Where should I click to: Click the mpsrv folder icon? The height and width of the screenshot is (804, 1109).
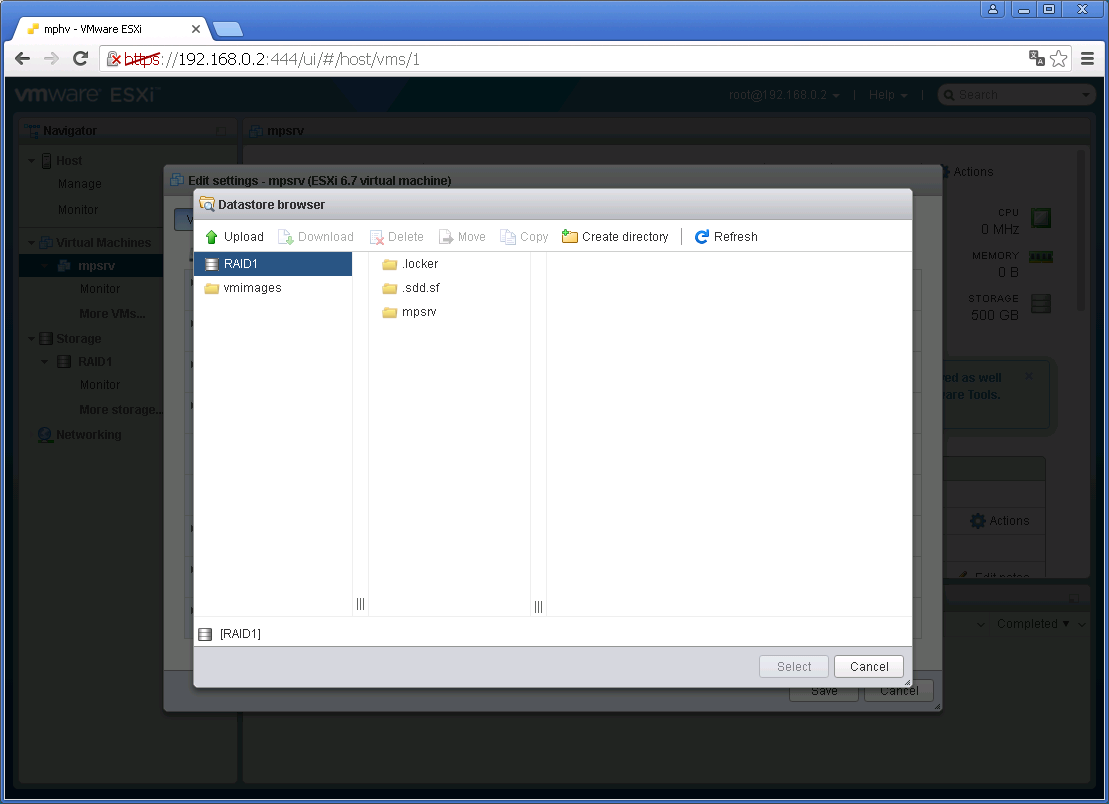pos(390,313)
